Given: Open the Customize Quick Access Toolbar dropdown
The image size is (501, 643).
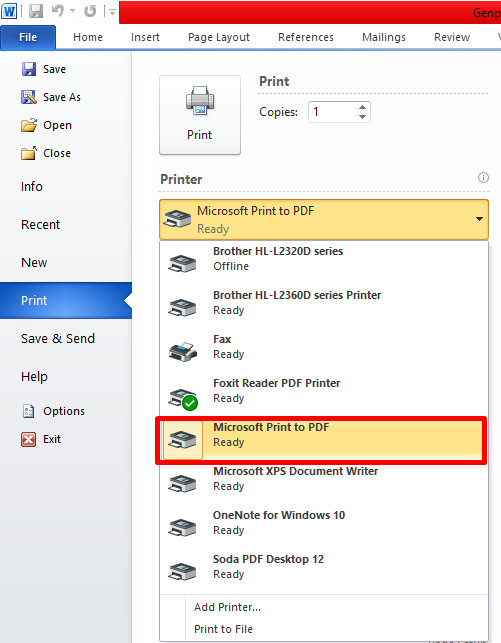Looking at the screenshot, I should click(x=112, y=12).
